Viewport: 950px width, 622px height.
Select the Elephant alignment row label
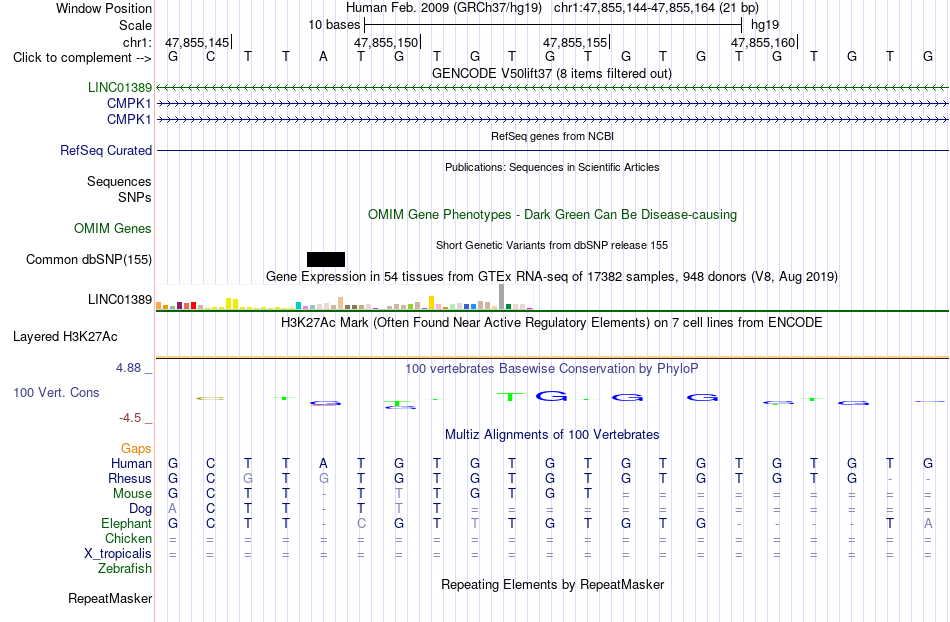pos(127,524)
